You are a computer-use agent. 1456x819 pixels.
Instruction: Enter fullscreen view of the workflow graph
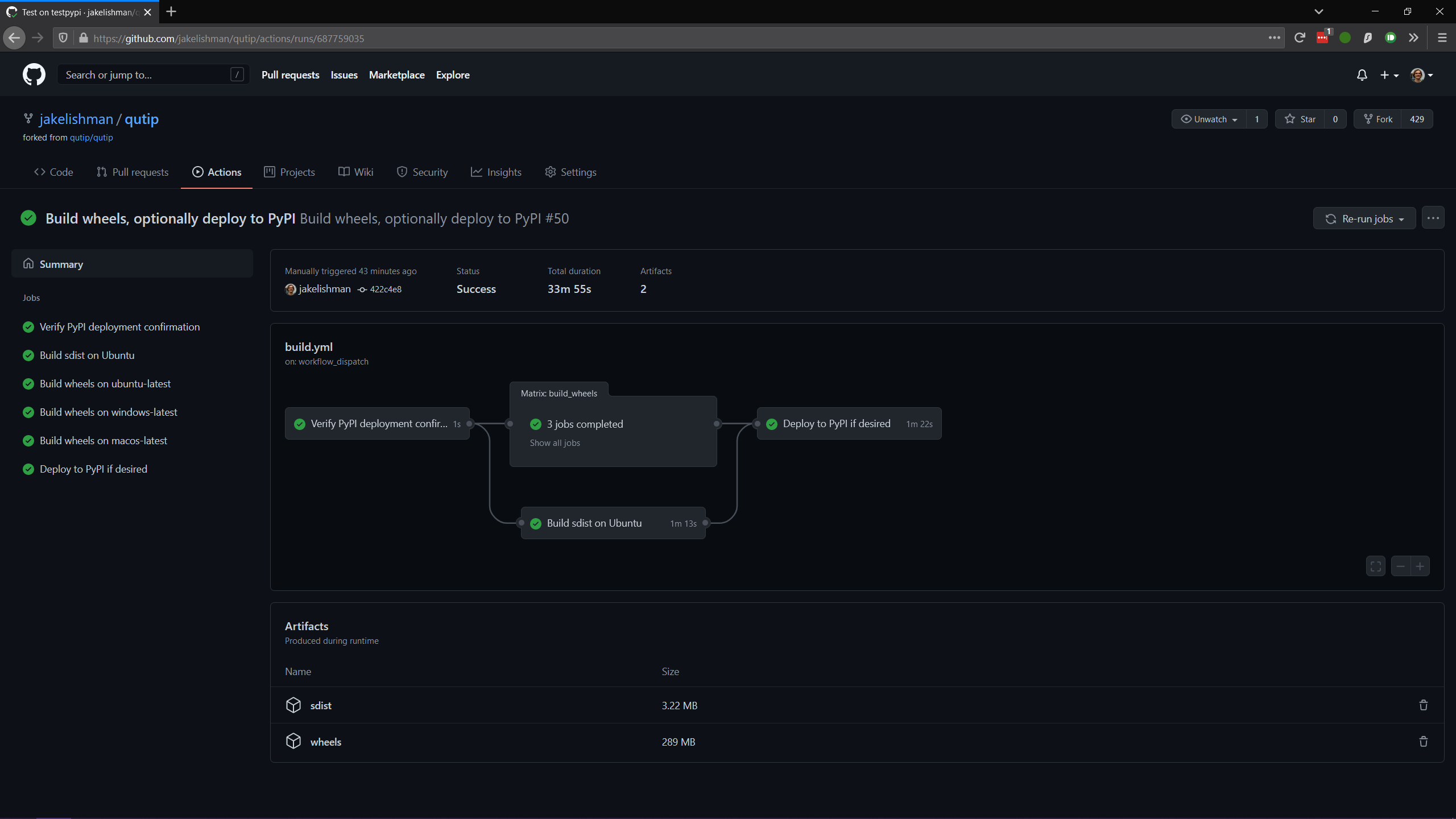pyautogui.click(x=1376, y=566)
